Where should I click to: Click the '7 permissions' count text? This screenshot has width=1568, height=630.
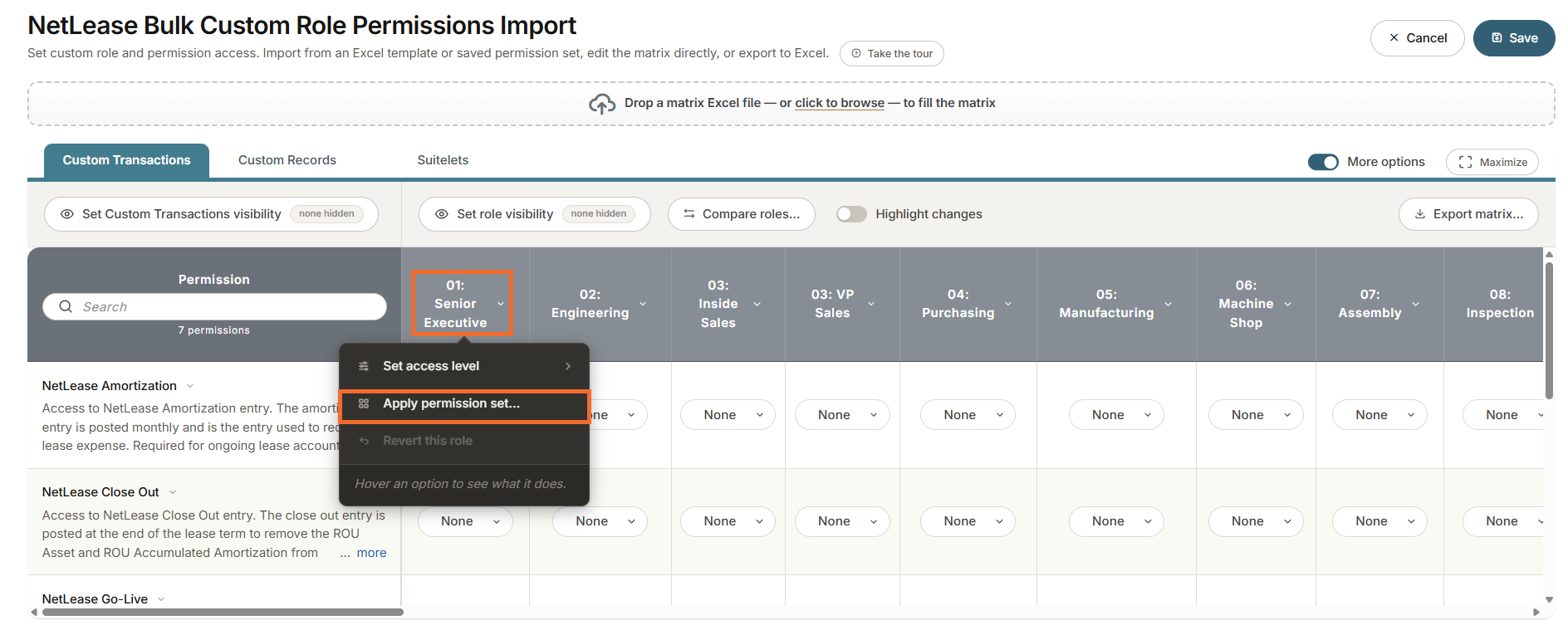213,330
